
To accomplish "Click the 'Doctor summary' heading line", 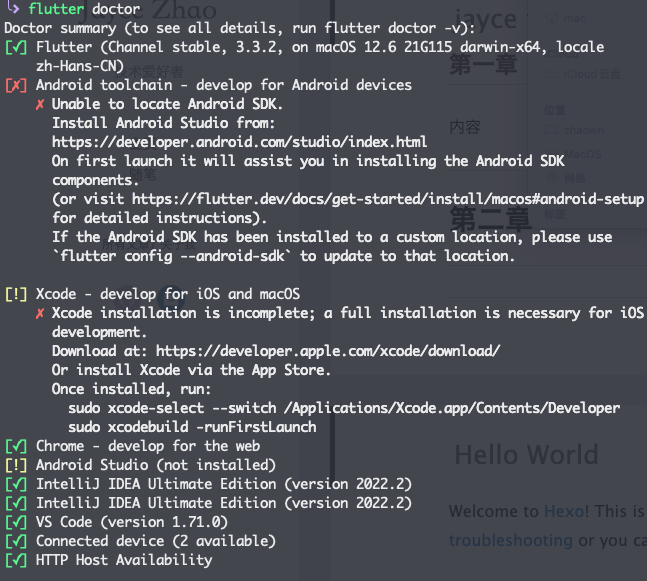I will [x=239, y=28].
